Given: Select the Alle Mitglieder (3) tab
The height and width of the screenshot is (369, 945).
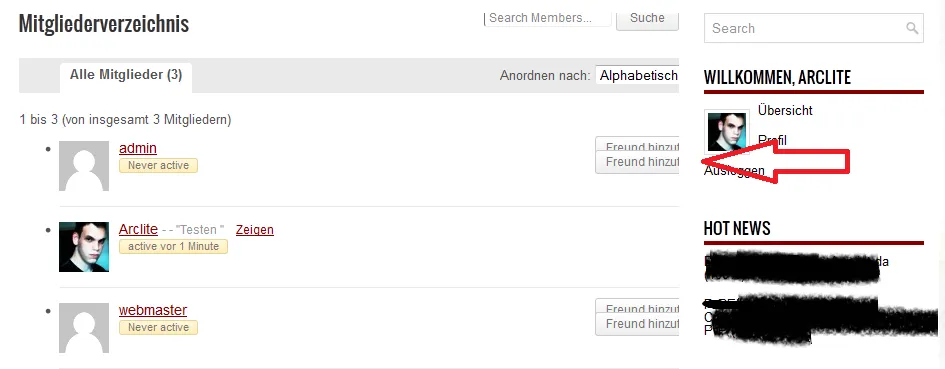Looking at the screenshot, I should (x=126, y=75).
